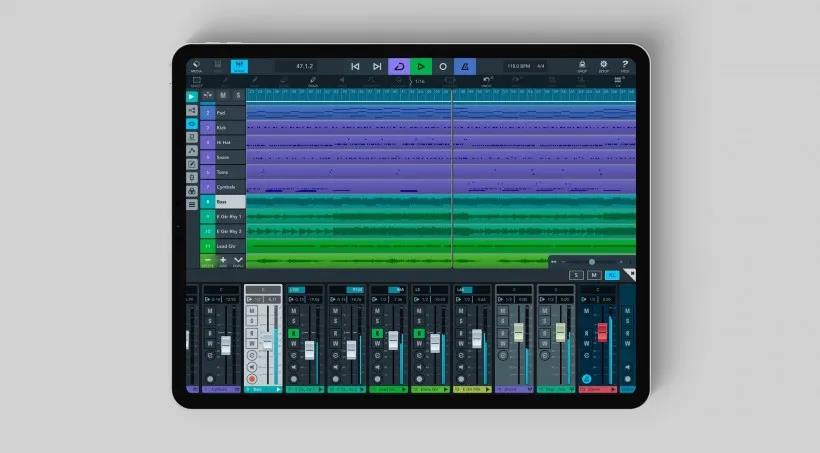Image resolution: width=820 pixels, height=453 pixels.
Task: Expand the track list chevron below tracks
Action: point(238,260)
